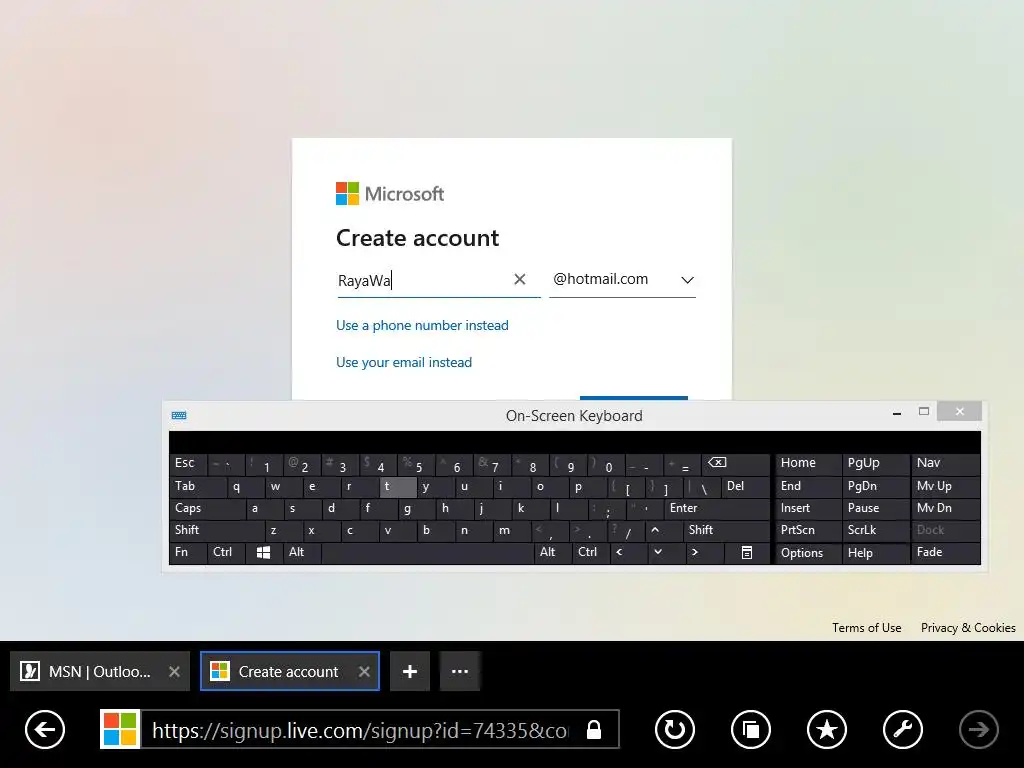Click the Esc key
The width and height of the screenshot is (1024, 768).
[188, 463]
